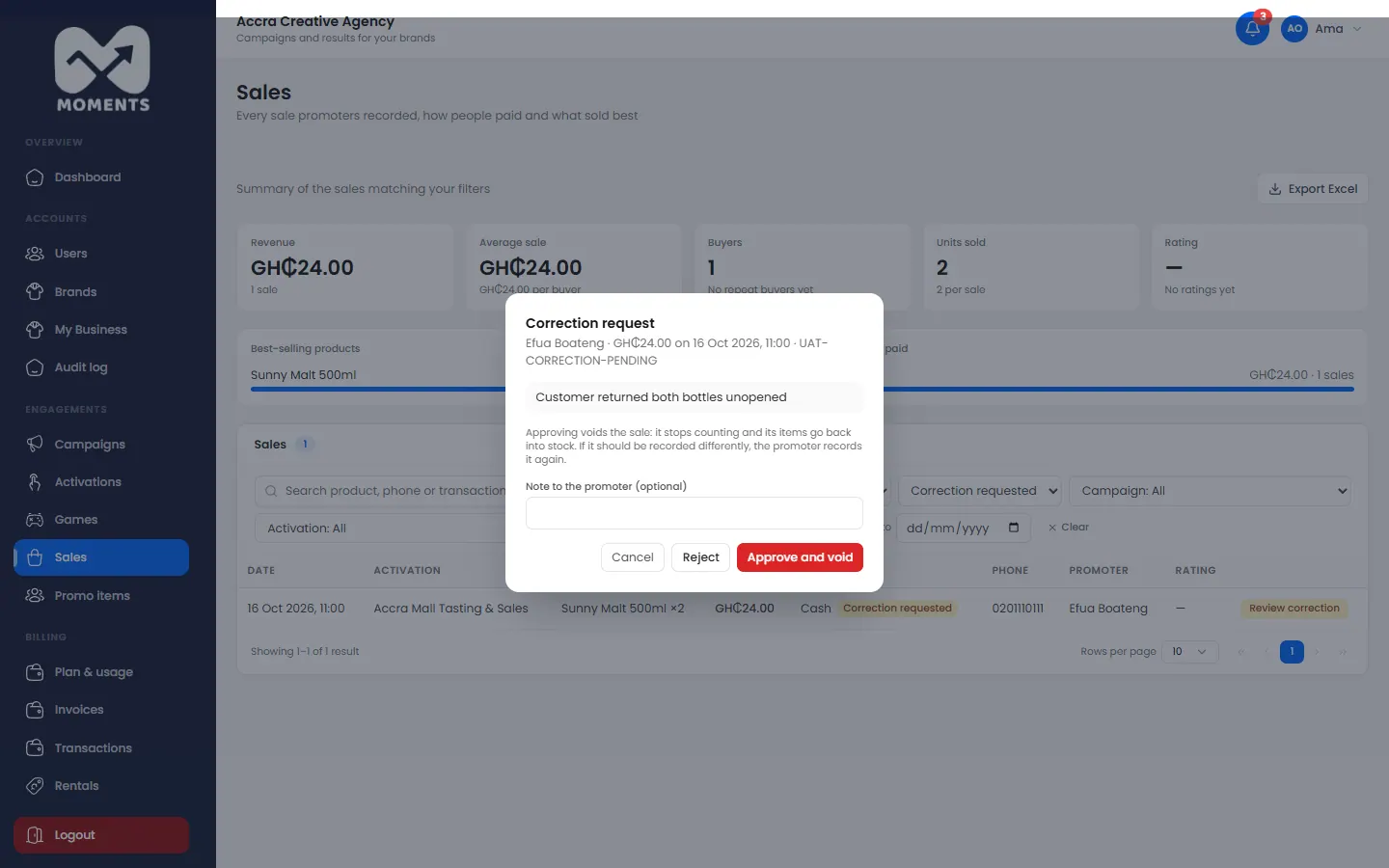Click the Games controller icon
The width and height of the screenshot is (1389, 868).
(x=35, y=520)
